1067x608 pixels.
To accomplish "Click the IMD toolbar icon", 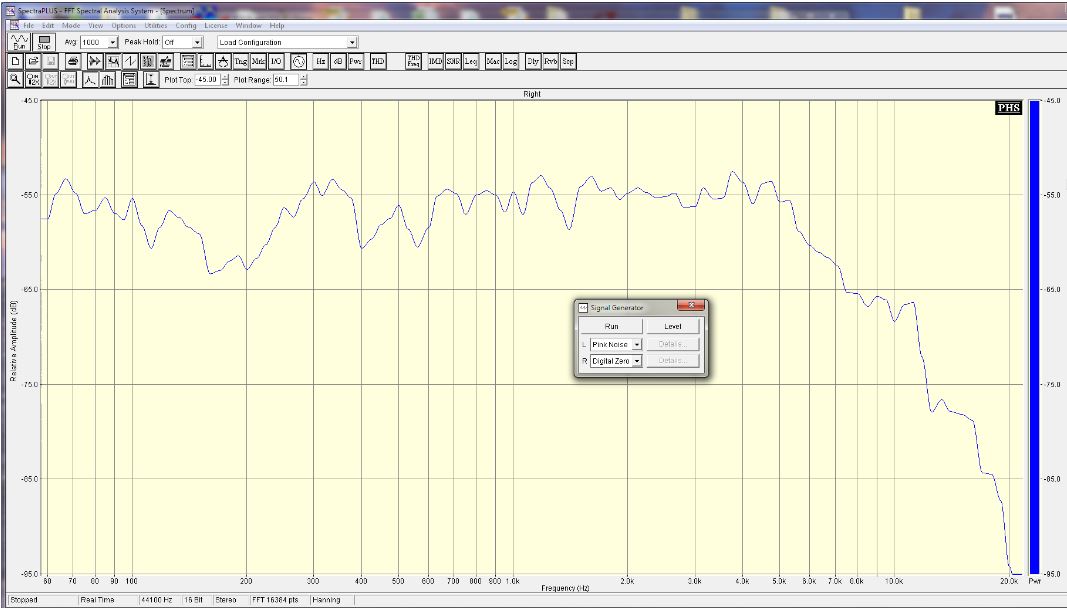I will tap(436, 61).
